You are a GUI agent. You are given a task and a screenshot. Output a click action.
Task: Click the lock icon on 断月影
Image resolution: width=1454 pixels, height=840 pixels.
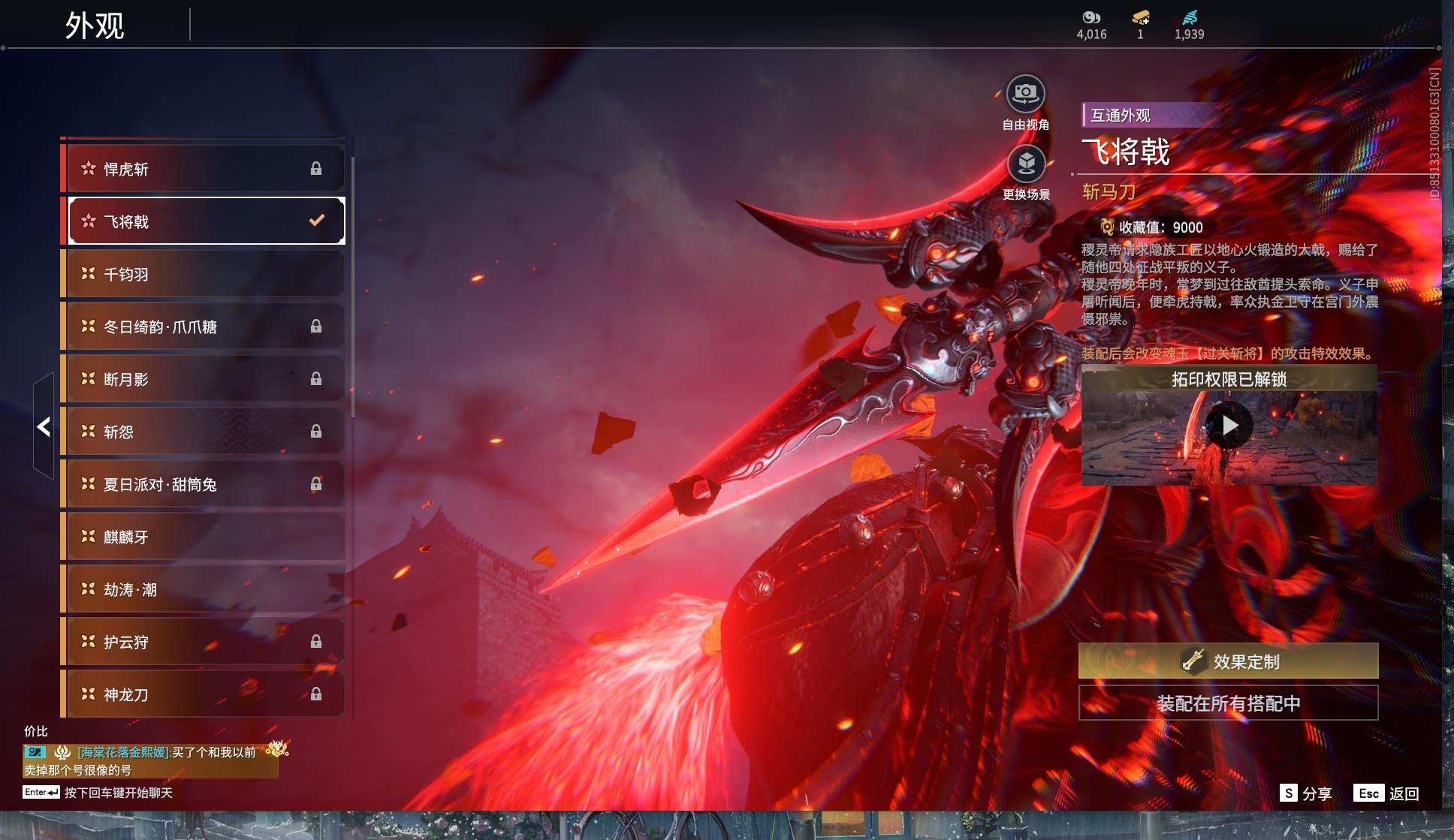(316, 379)
